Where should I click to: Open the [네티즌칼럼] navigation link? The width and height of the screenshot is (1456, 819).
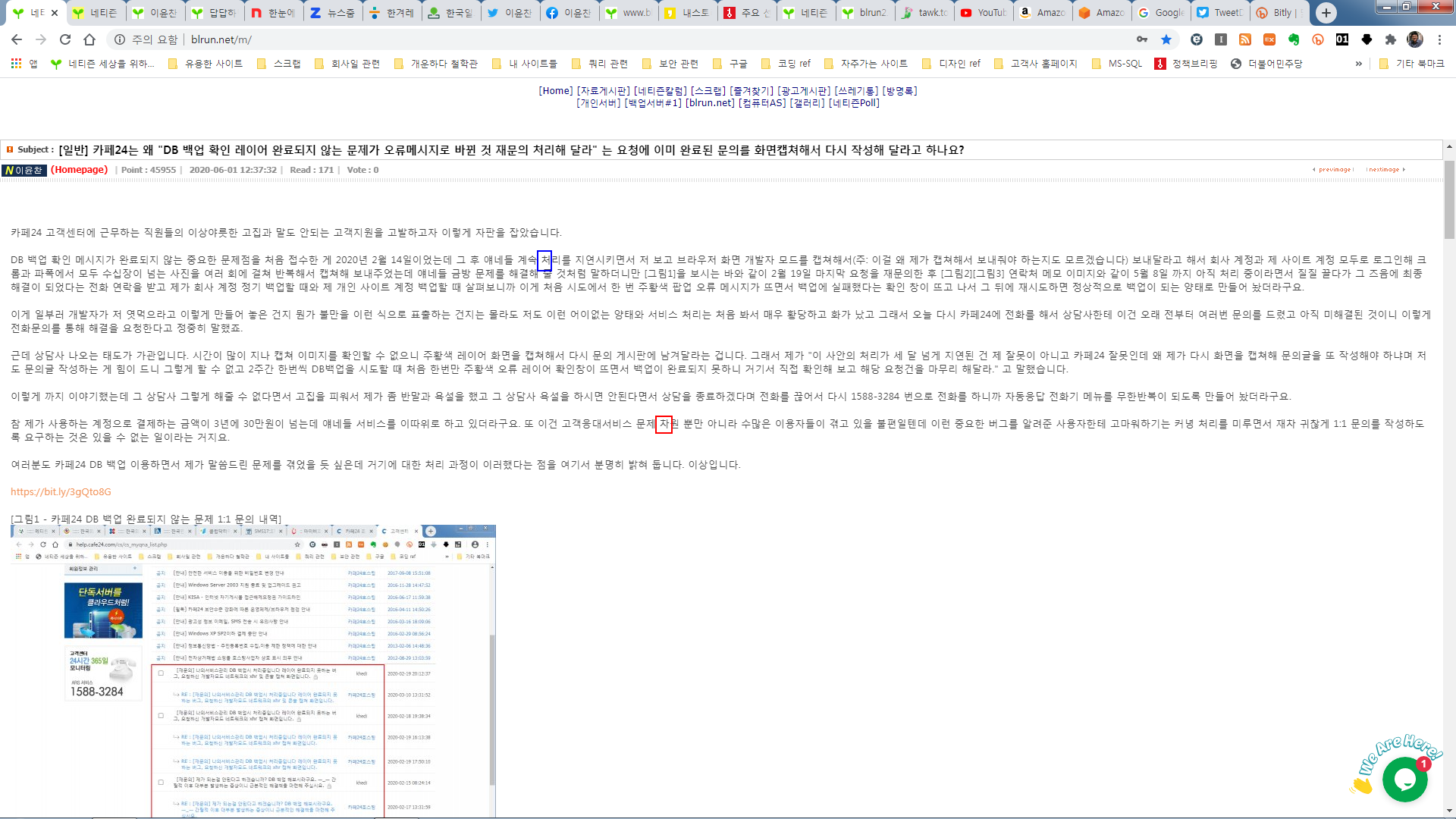click(661, 91)
